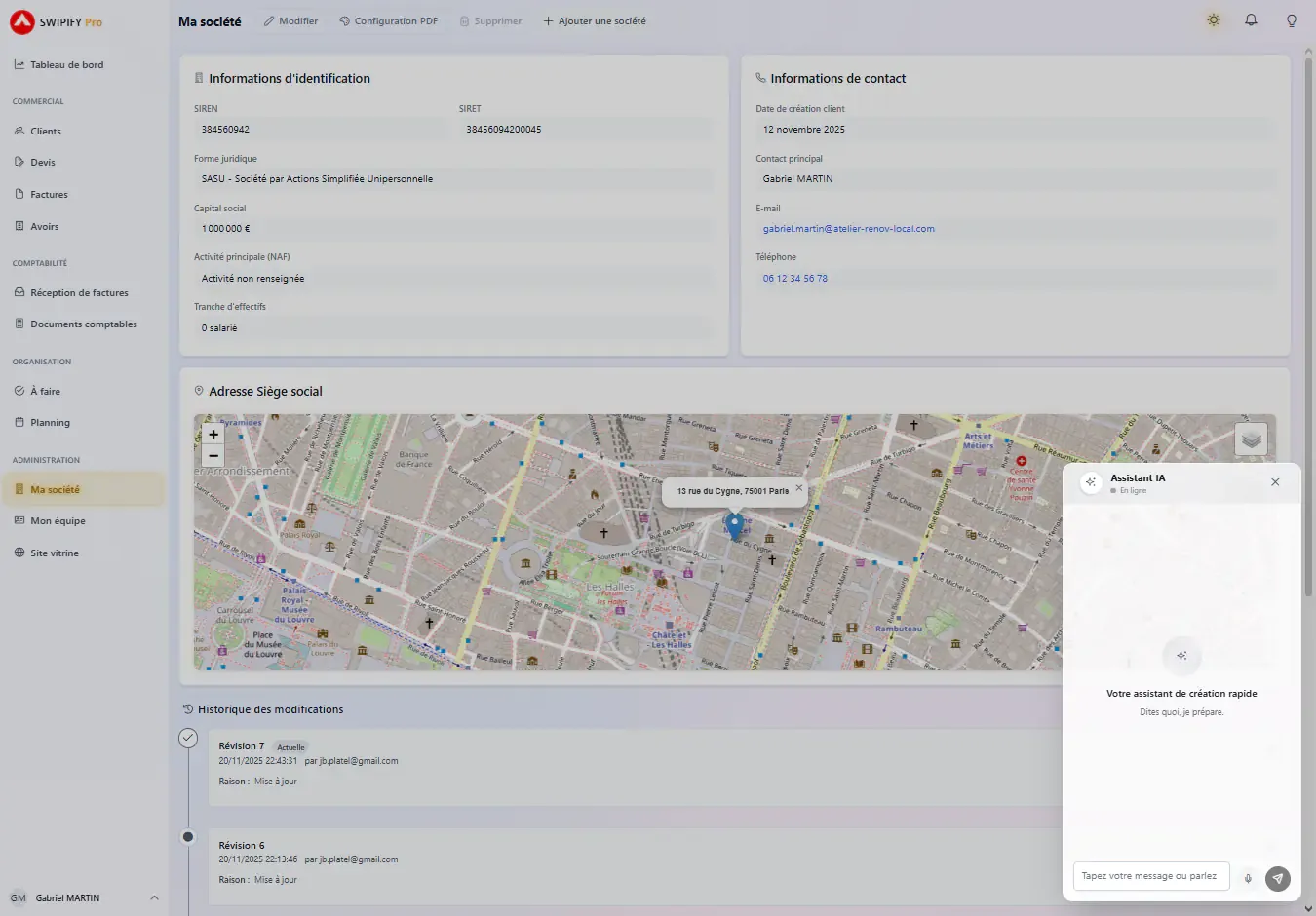
Task: Send a message via the paper plane icon
Action: (x=1277, y=878)
